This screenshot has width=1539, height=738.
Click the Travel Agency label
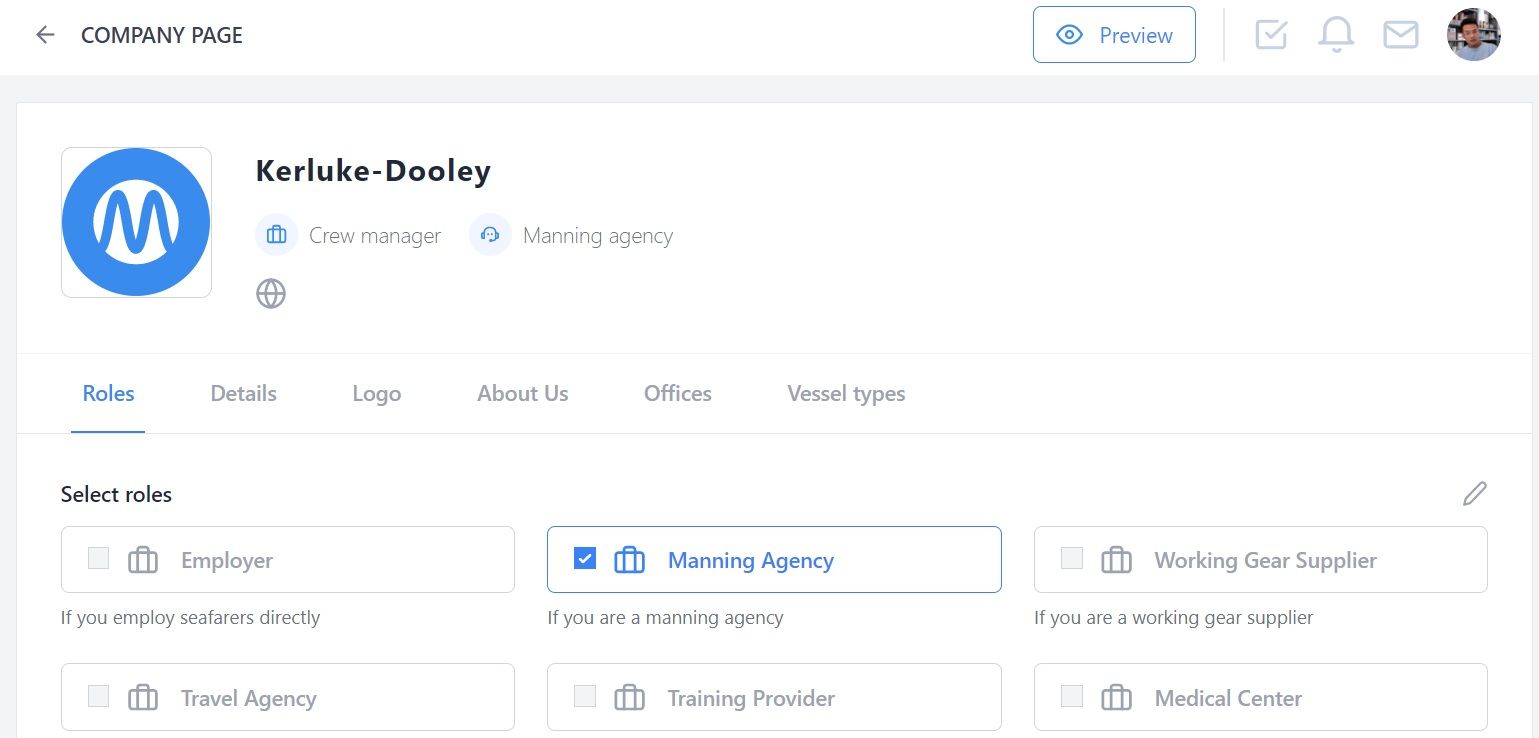[x=249, y=698]
